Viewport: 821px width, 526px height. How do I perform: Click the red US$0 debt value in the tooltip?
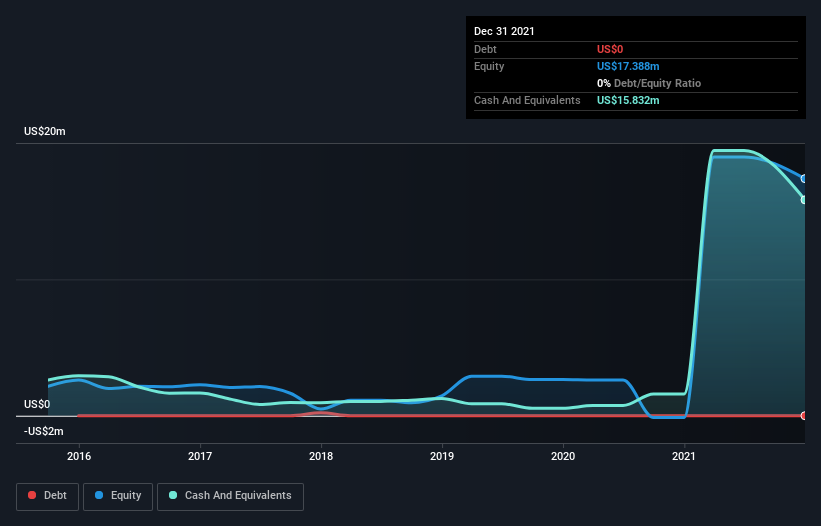pyautogui.click(x=610, y=49)
